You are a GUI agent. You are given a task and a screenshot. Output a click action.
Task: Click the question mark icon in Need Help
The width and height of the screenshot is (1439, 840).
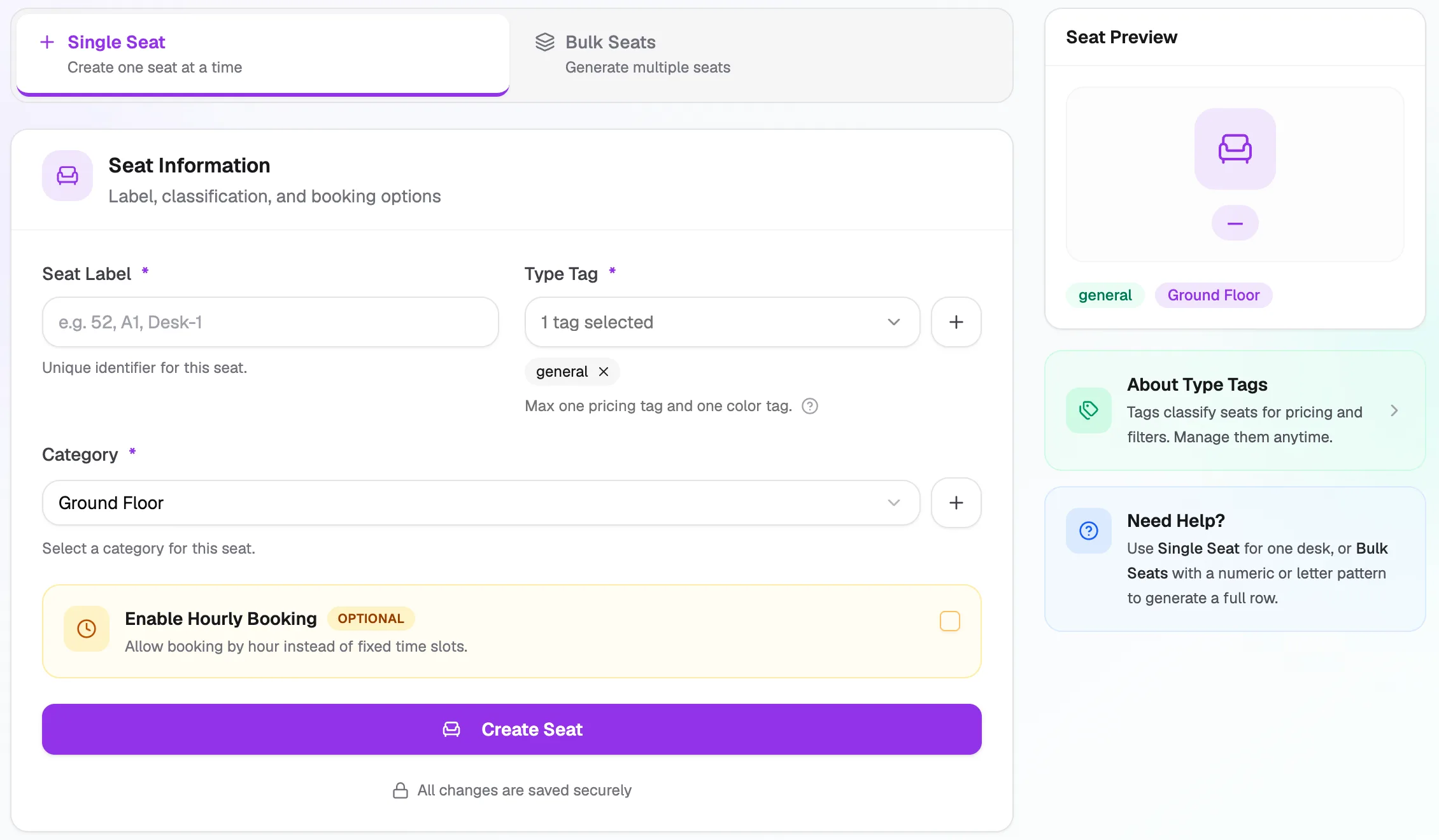pyautogui.click(x=1089, y=531)
